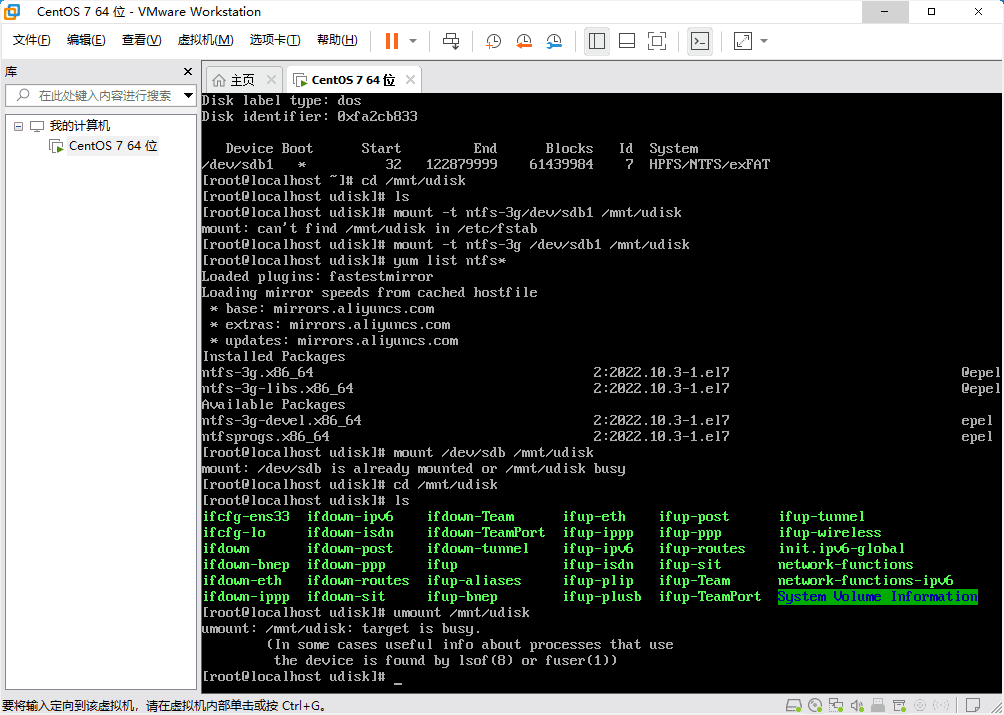Select 我的计算机 in the library tree
1004x715 pixels.
pyautogui.click(x=79, y=125)
